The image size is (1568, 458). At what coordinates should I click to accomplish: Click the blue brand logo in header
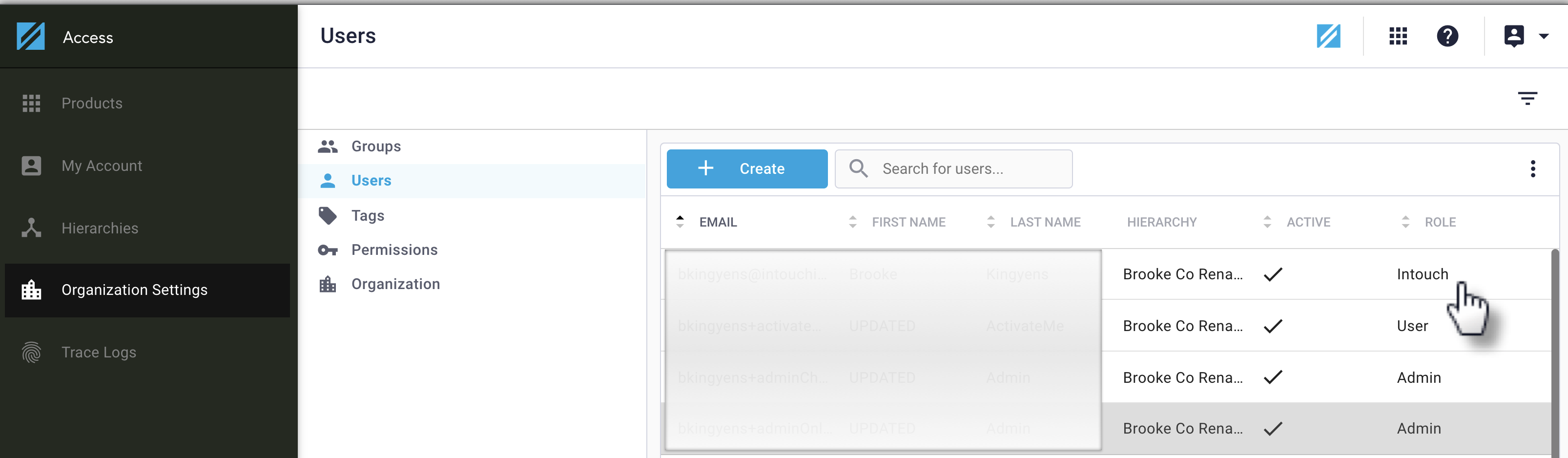pos(1328,36)
